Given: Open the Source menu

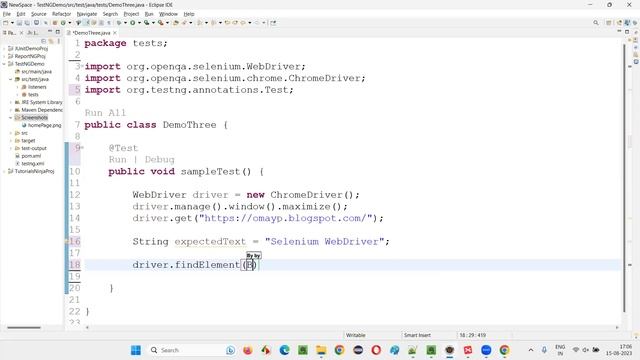Looking at the screenshot, I should [x=39, y=14].
